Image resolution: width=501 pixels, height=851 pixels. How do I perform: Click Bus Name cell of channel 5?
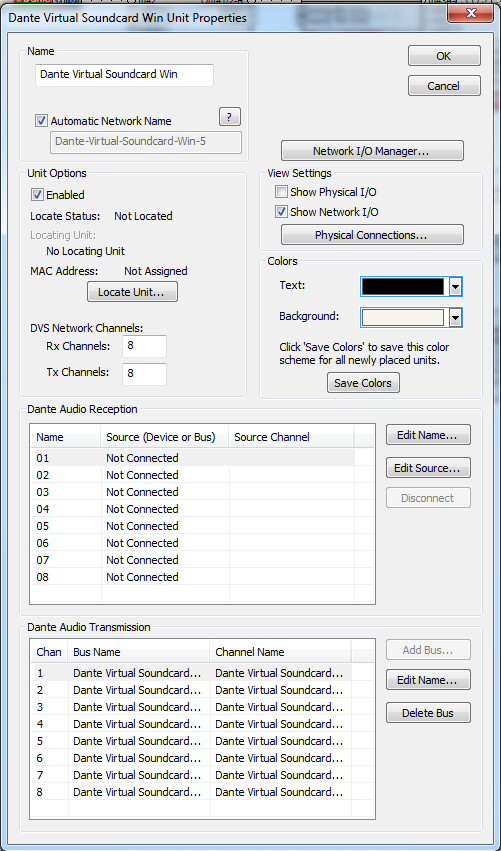pyautogui.click(x=137, y=741)
